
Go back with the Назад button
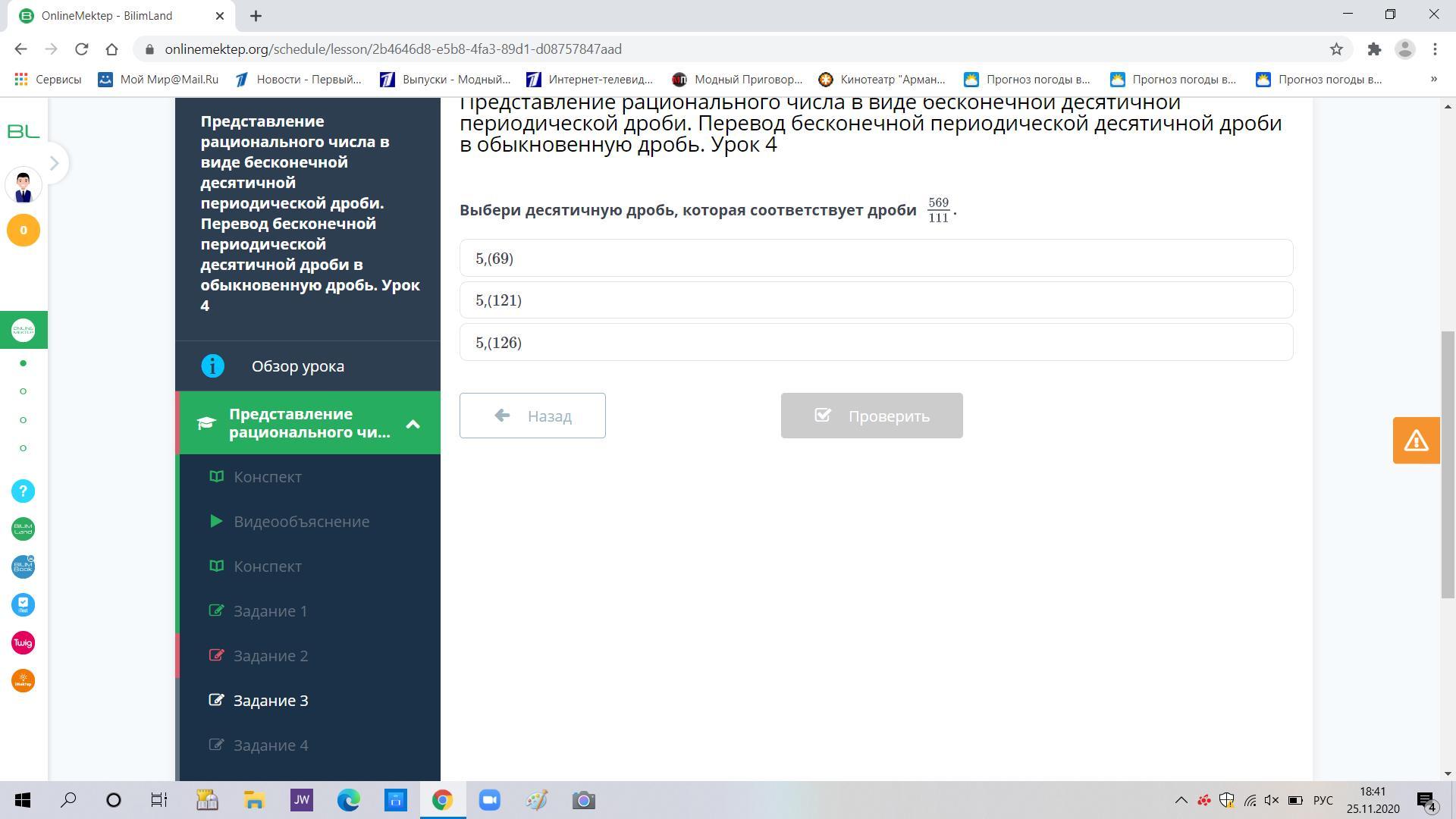[x=532, y=416]
